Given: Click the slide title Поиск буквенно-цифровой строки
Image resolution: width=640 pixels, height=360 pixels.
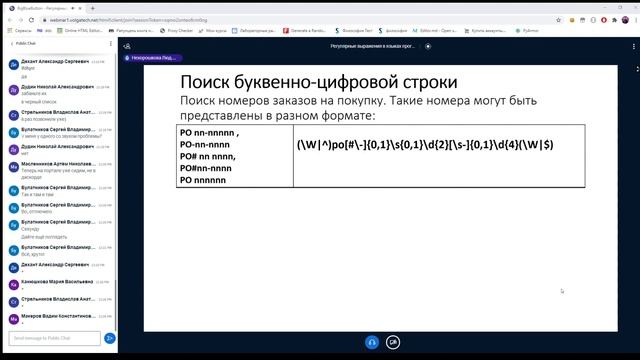Looking at the screenshot, I should coord(319,82).
